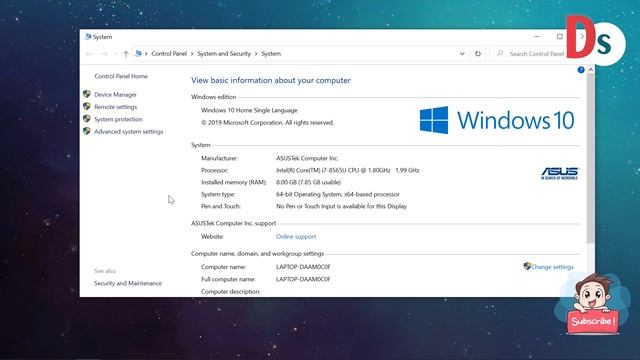Click the ASUS logo

coord(560,173)
